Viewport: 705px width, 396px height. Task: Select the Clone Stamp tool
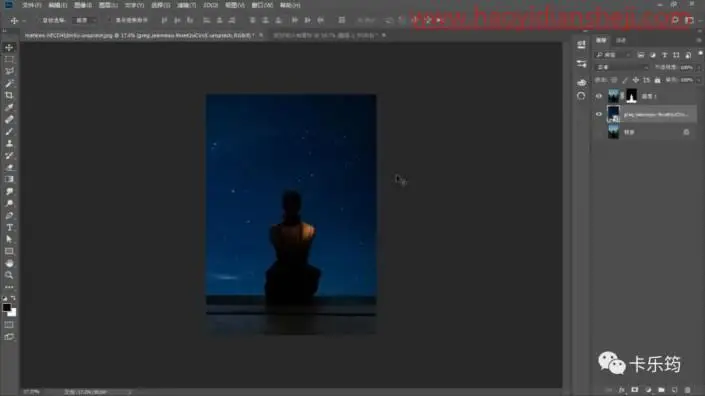coord(9,144)
